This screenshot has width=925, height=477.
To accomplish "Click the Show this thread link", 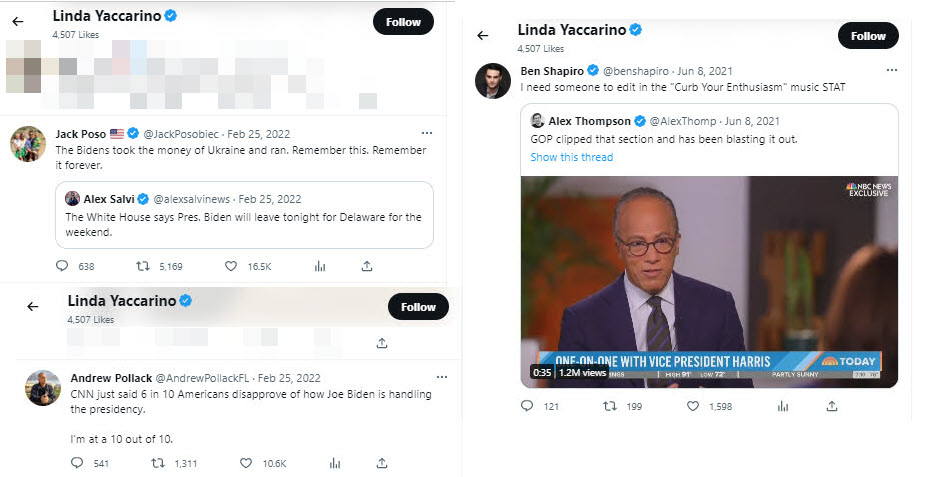I will pos(571,157).
